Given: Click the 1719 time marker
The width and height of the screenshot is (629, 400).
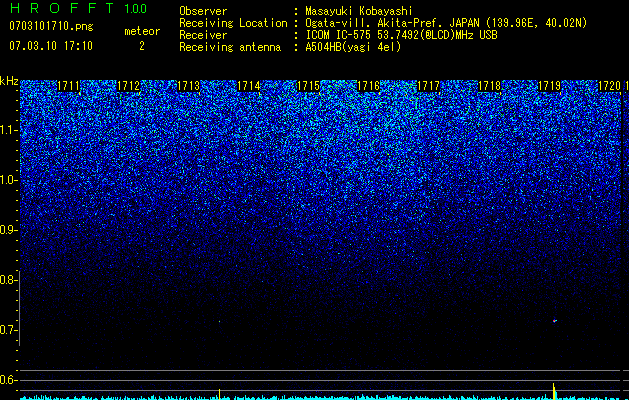Looking at the screenshot, I should 549,86.
